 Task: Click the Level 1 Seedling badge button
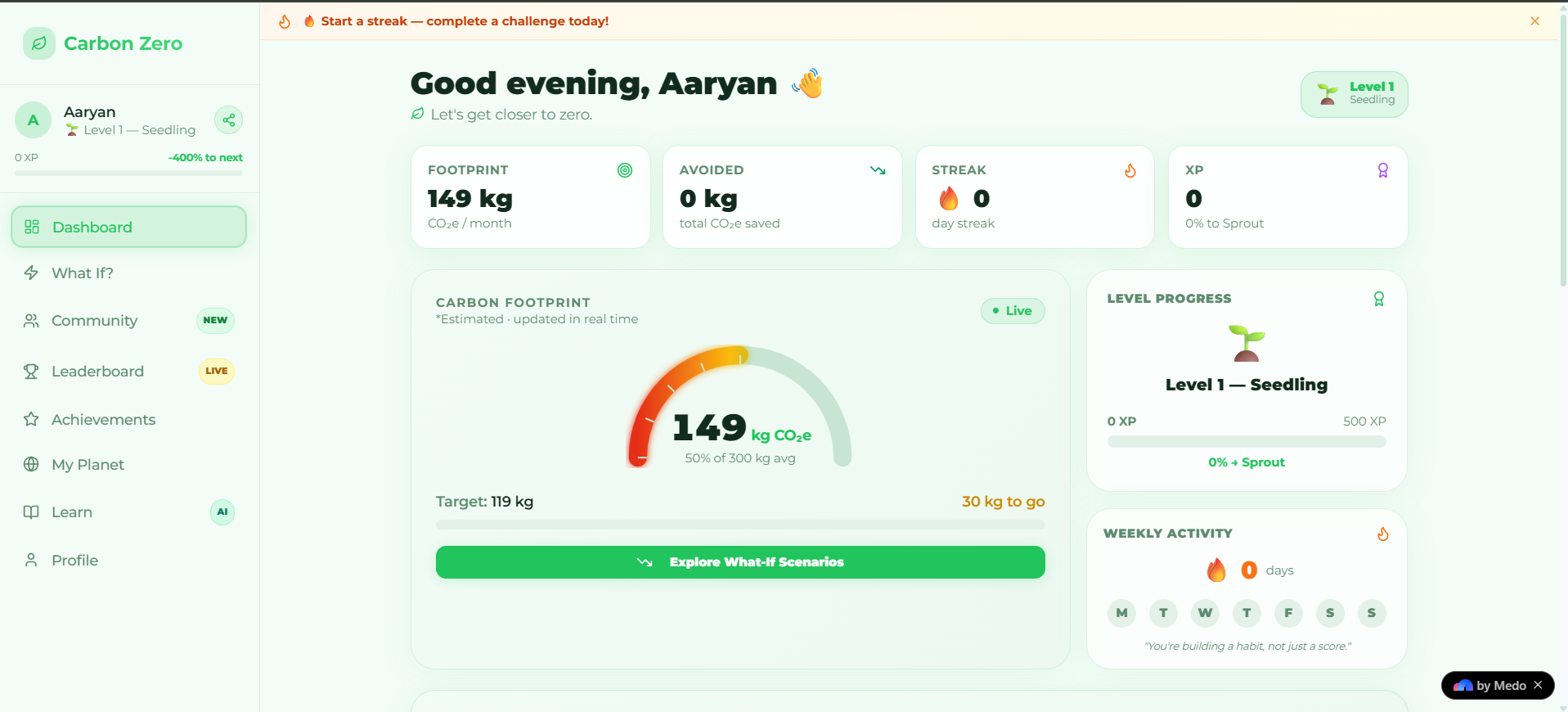pyautogui.click(x=1355, y=94)
